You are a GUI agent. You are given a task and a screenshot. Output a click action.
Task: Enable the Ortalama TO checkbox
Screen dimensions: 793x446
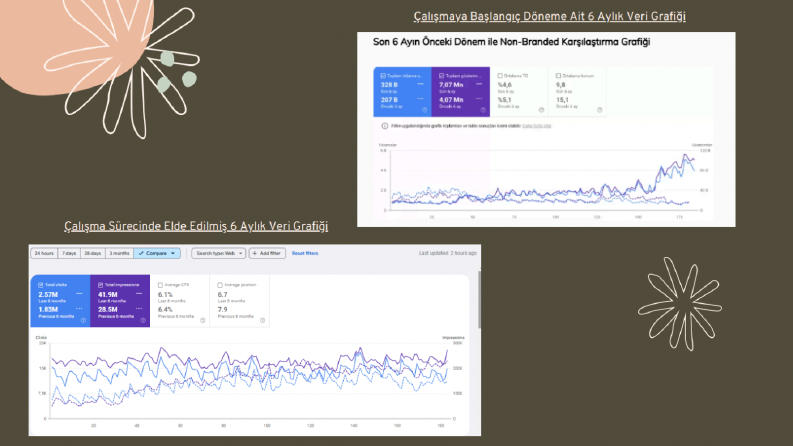click(500, 76)
